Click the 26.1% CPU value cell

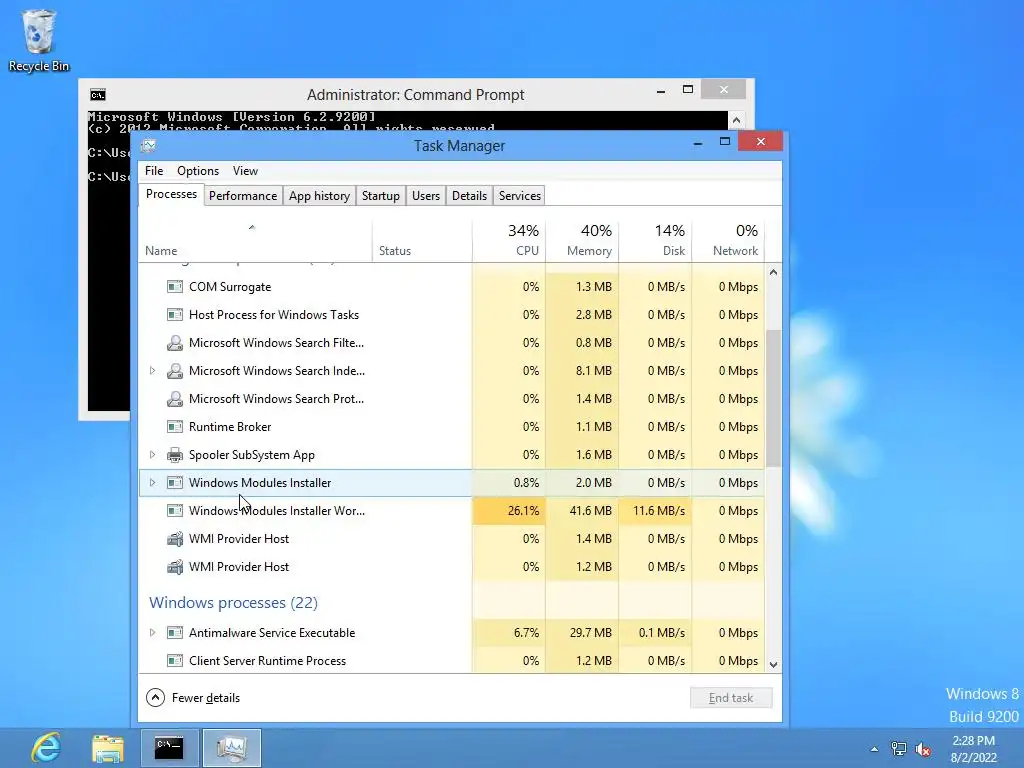[509, 511]
